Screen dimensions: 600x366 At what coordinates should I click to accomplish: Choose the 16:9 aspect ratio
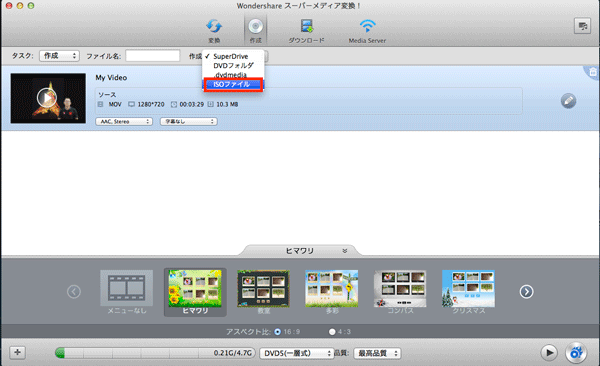click(x=277, y=332)
